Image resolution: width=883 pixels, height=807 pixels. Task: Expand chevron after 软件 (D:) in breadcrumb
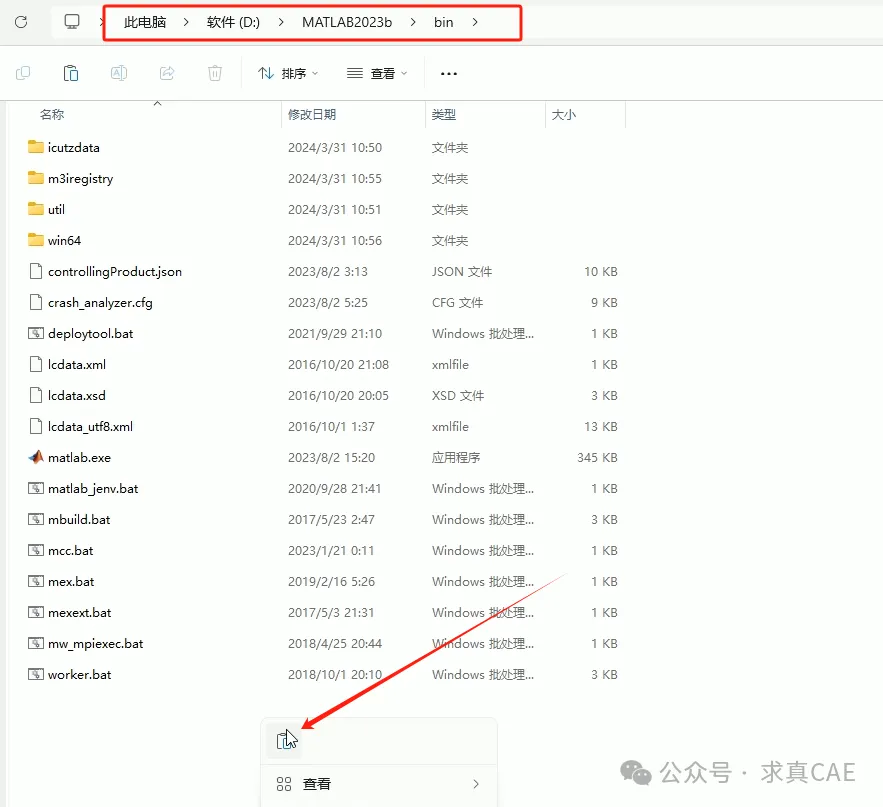pos(280,23)
